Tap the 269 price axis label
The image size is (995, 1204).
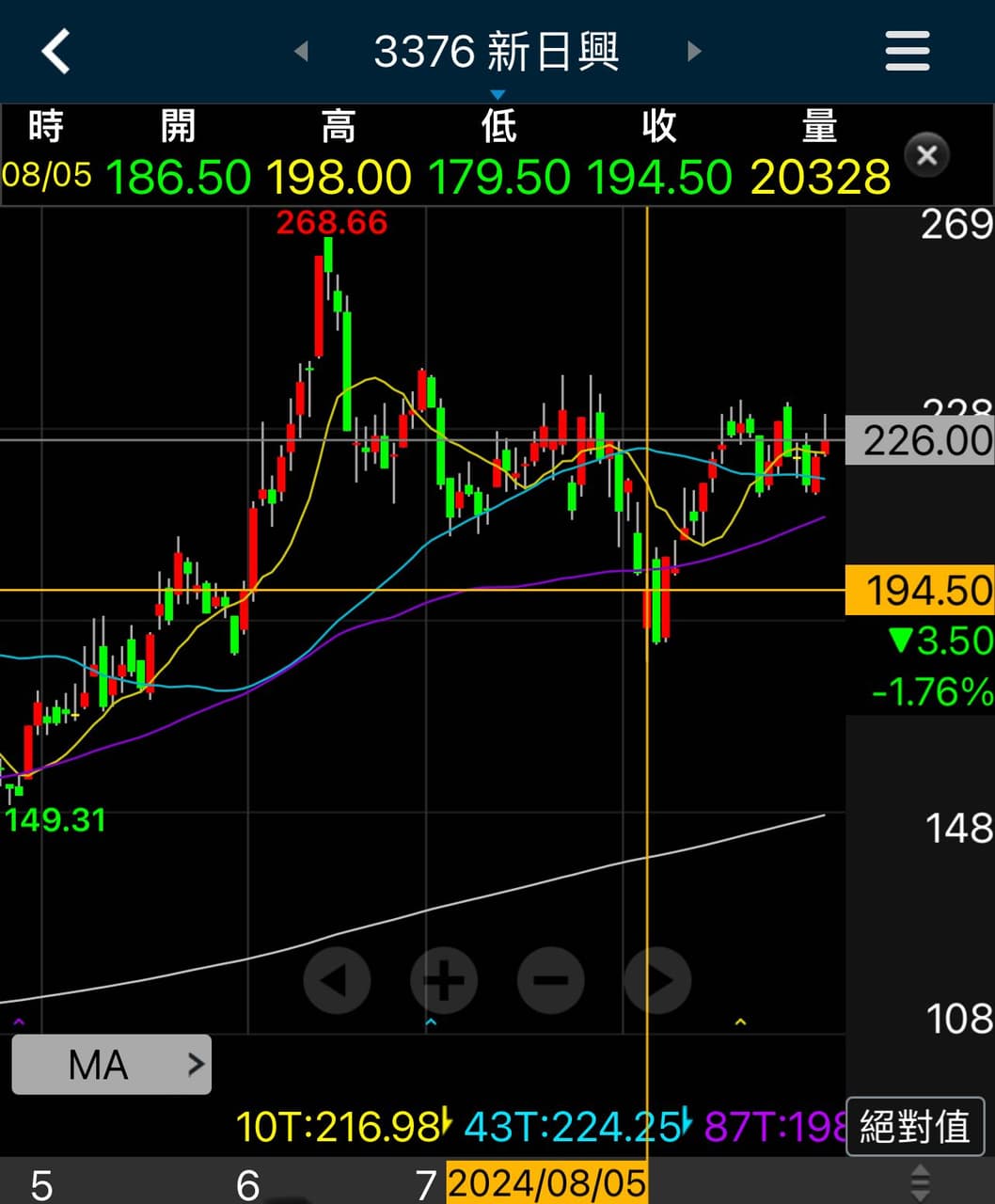pos(956,225)
